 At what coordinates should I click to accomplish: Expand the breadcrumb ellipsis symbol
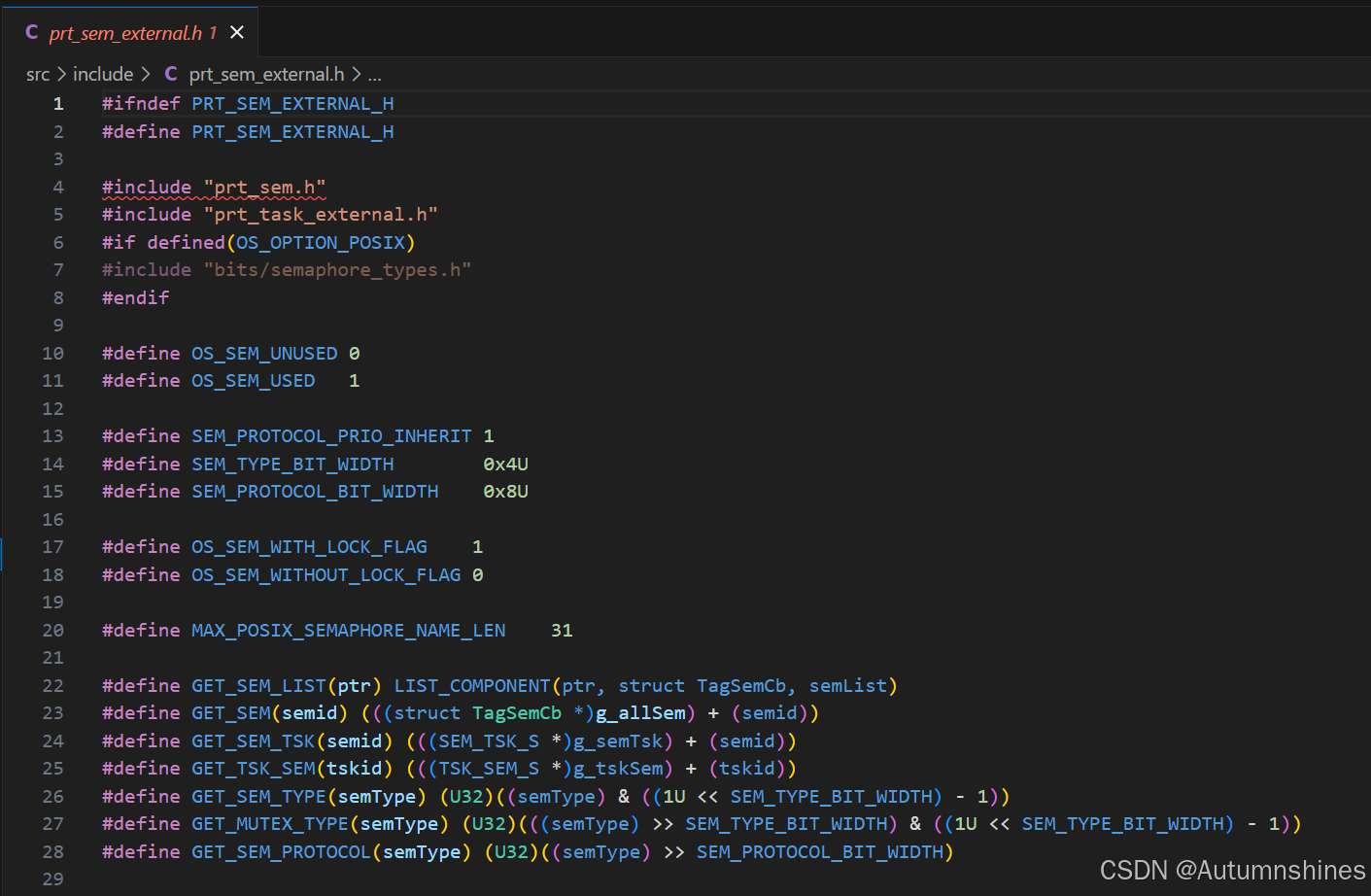374,75
